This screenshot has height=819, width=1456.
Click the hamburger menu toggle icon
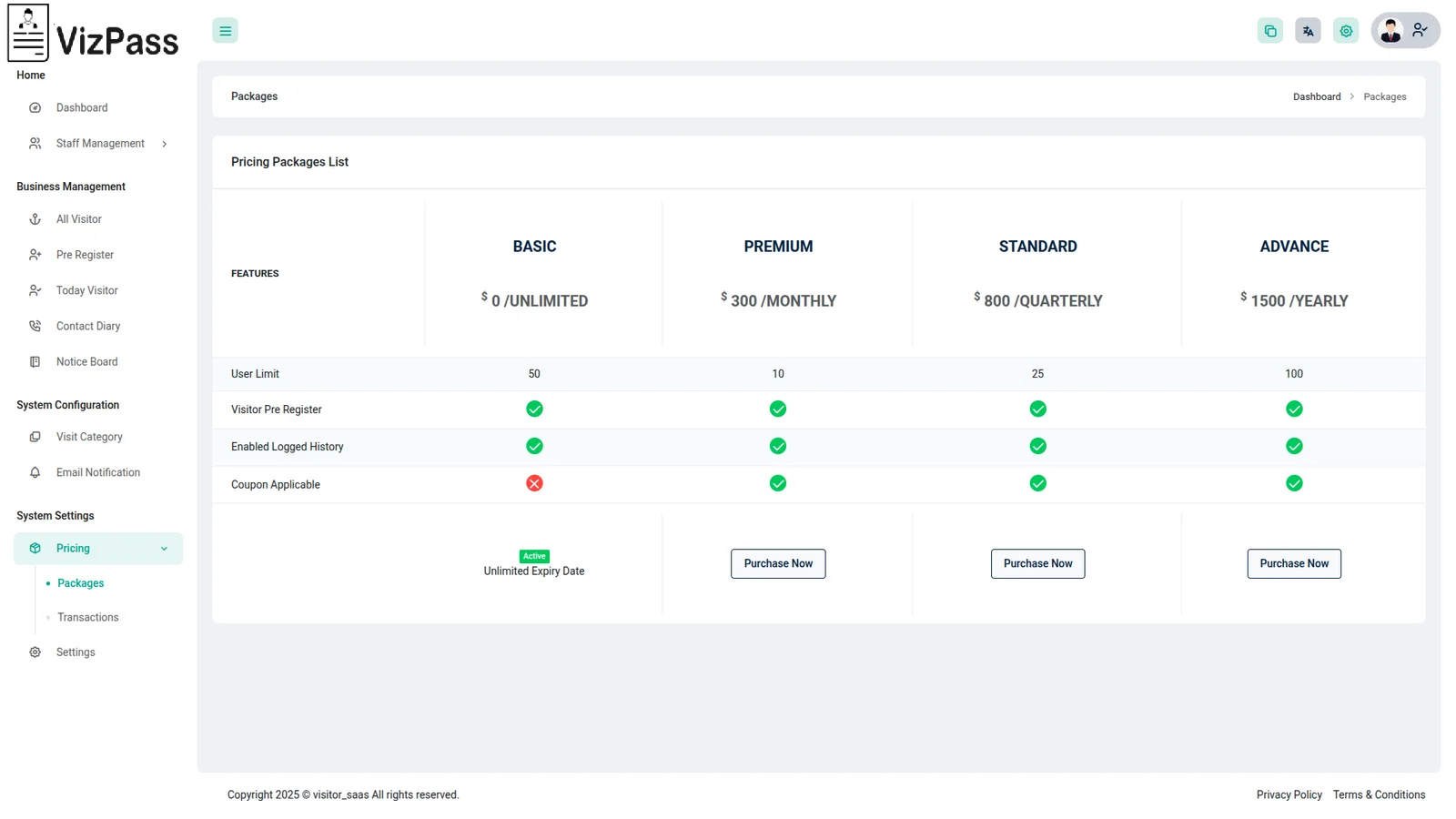(x=225, y=31)
